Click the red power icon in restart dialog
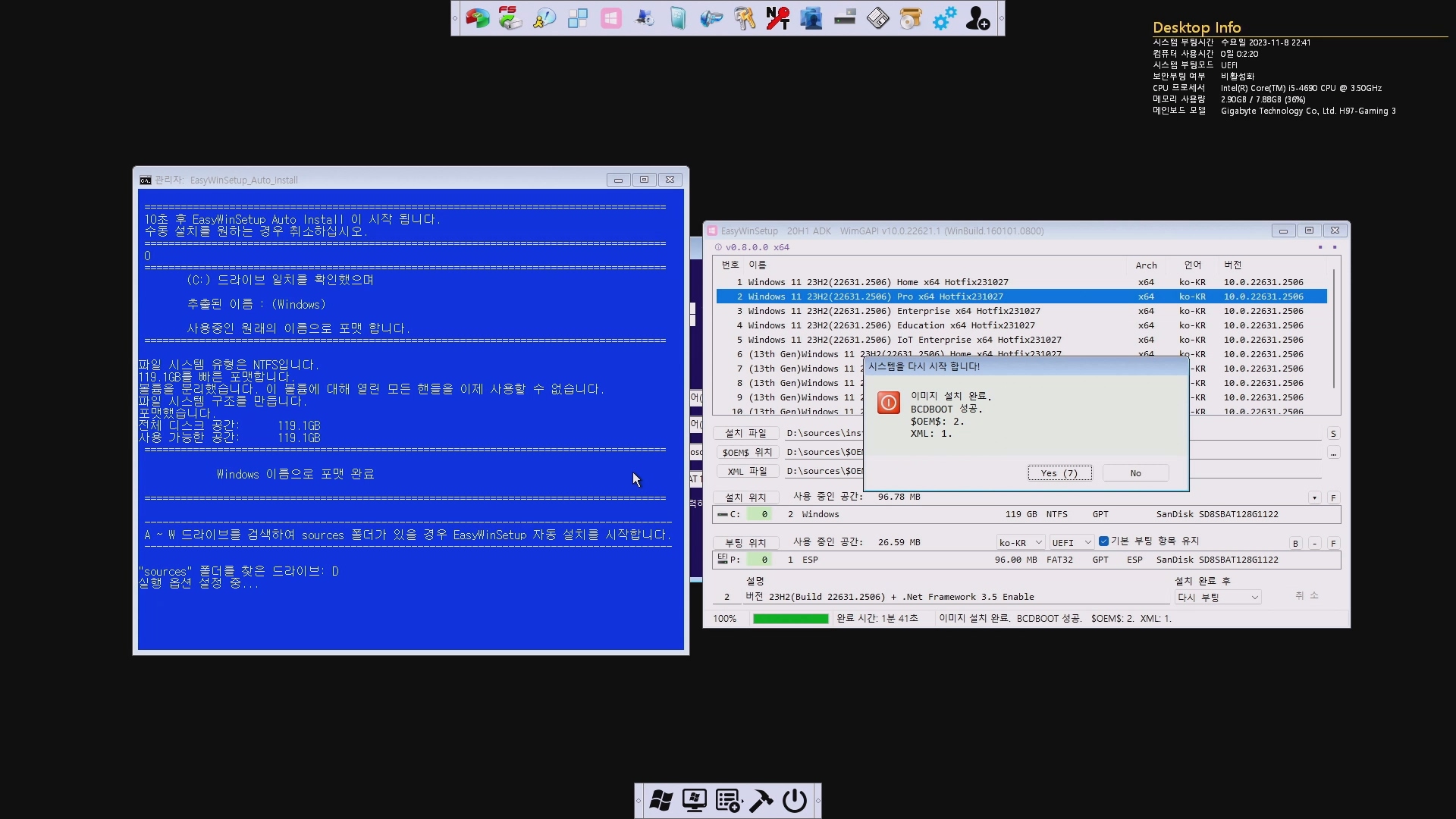Viewport: 1456px width, 819px height. click(x=888, y=403)
